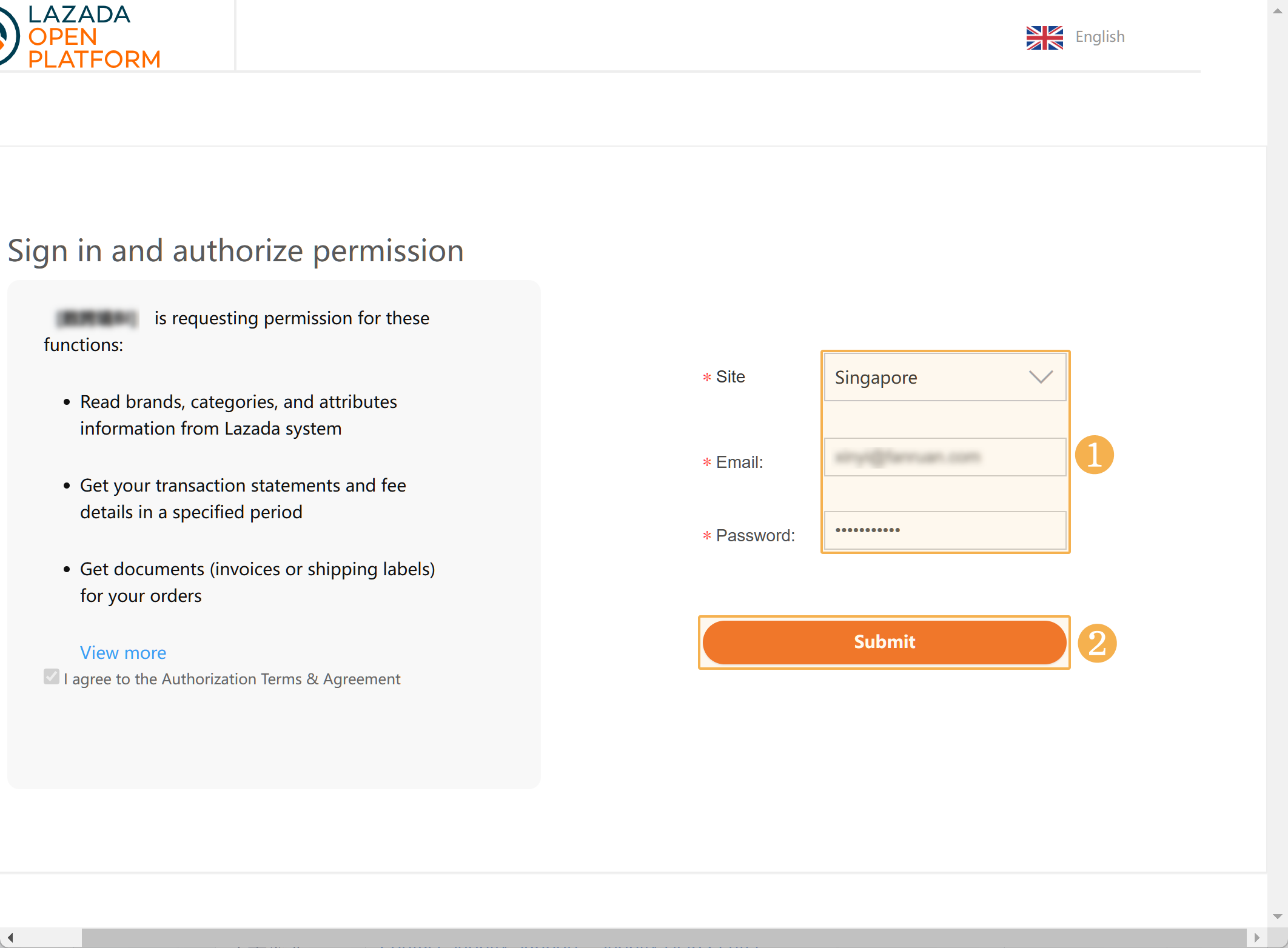The width and height of the screenshot is (1288, 948).
Task: Focus the Password input field
Action: (x=944, y=530)
